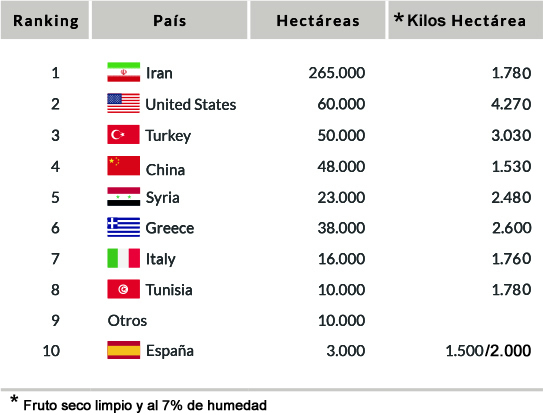
Task: Click the Kilos Hectárea column header
Action: pyautogui.click(x=465, y=20)
